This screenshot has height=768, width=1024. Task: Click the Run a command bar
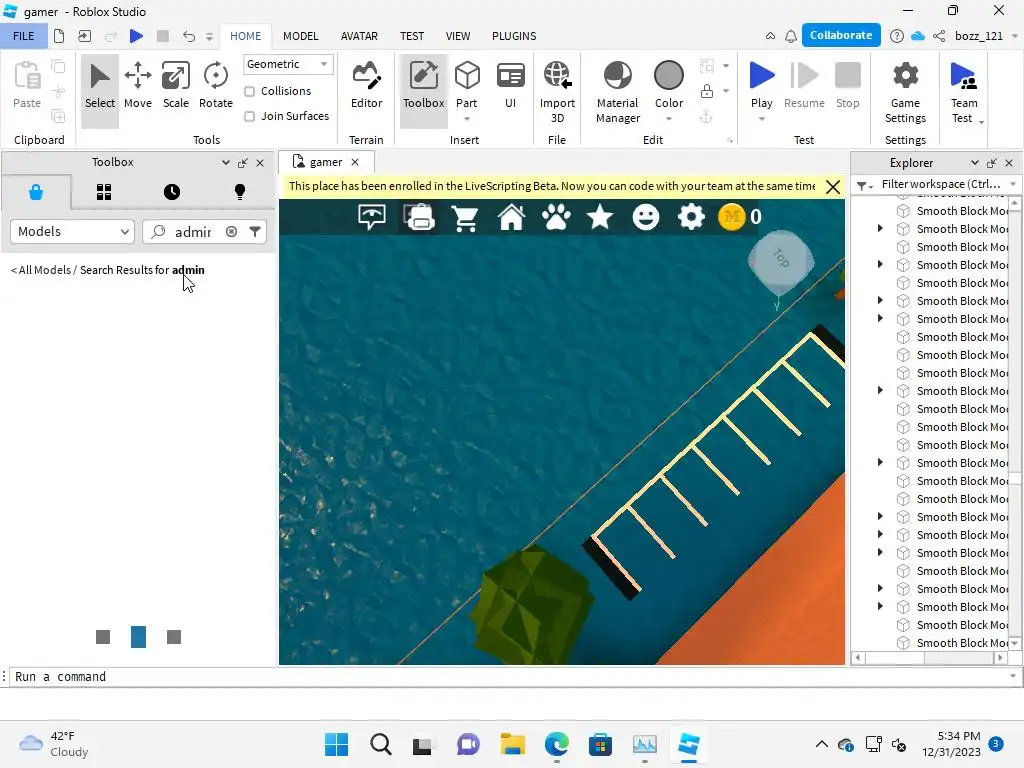tap(509, 677)
